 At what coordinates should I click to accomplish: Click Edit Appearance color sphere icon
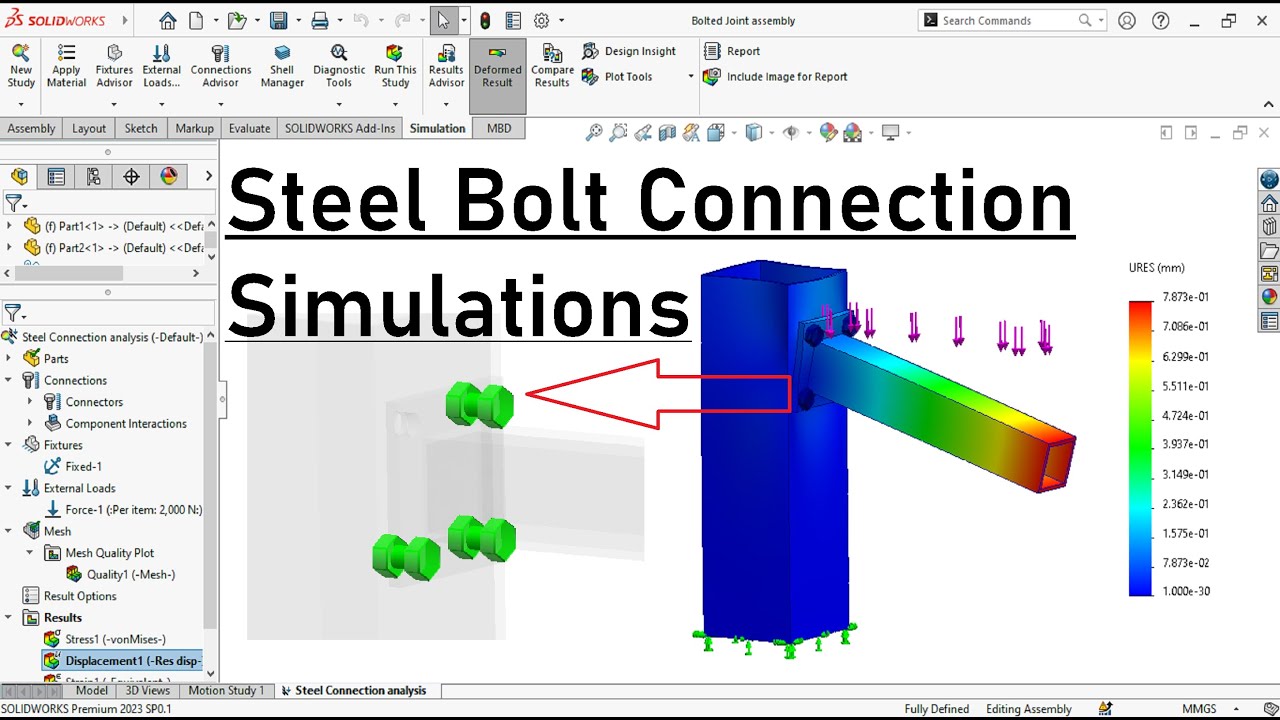(x=827, y=132)
